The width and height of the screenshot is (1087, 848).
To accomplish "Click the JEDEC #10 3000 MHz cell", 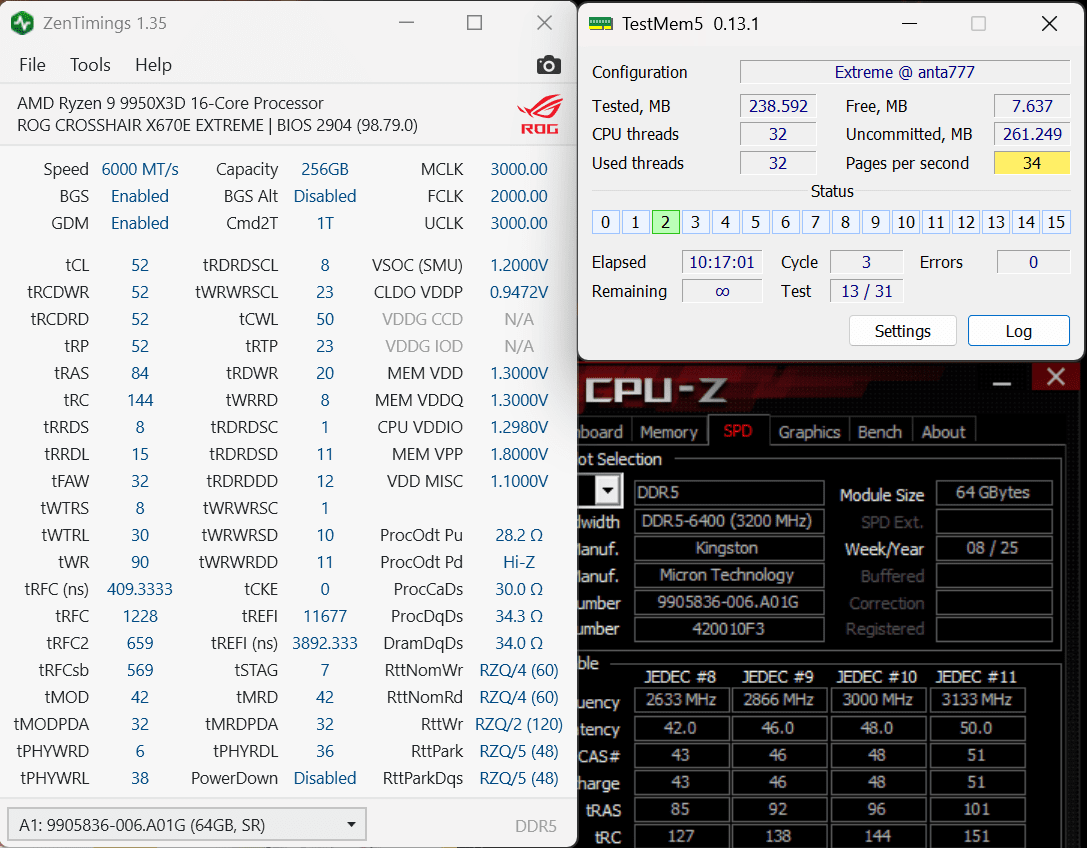I will click(x=877, y=700).
